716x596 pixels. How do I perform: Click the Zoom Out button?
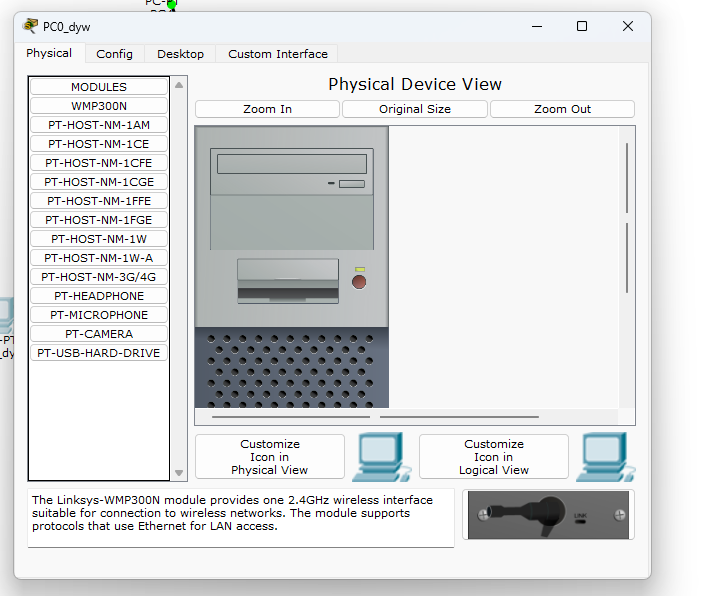562,109
